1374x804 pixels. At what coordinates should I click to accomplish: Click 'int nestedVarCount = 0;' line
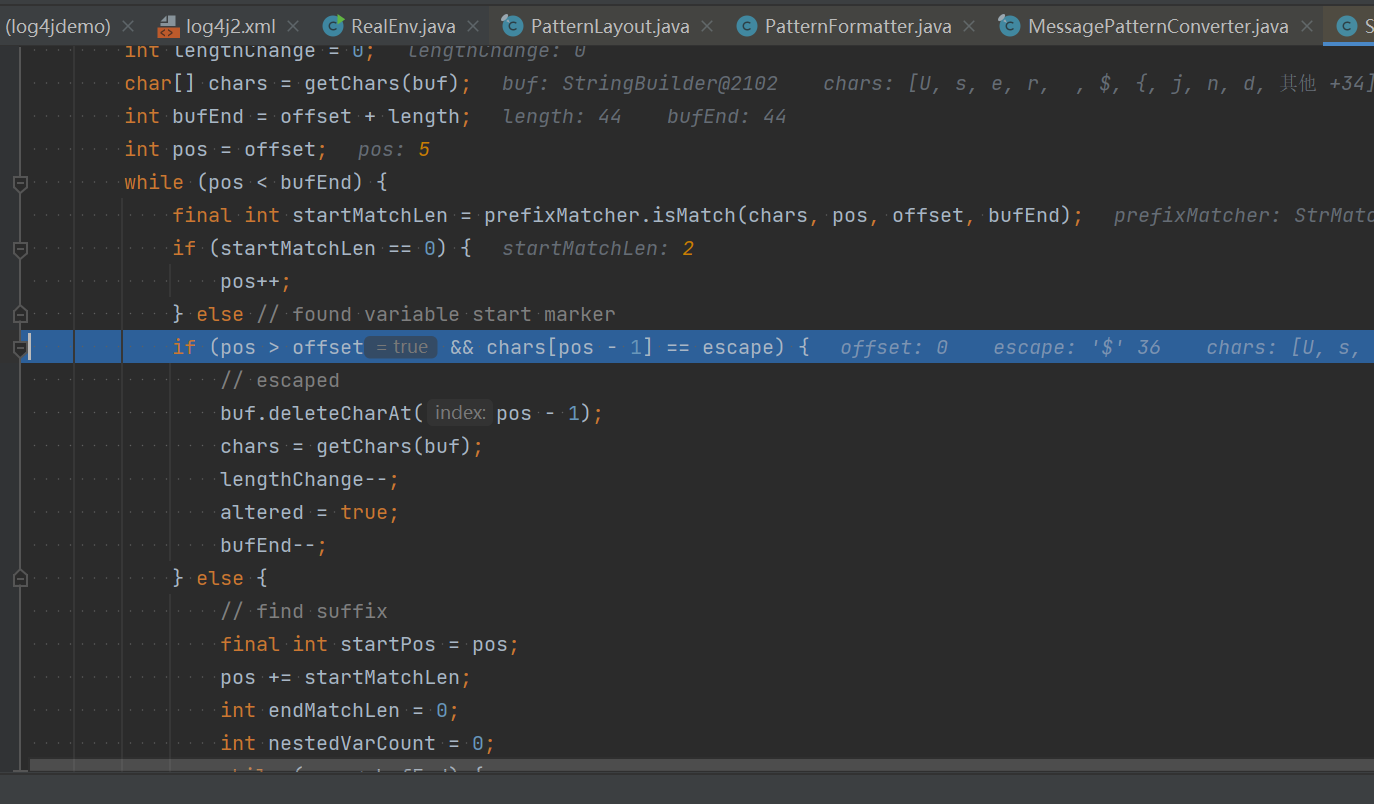tap(358, 743)
